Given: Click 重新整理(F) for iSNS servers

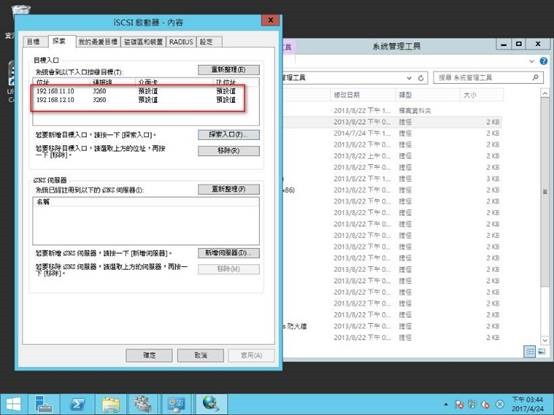Looking at the screenshot, I should (229, 189).
